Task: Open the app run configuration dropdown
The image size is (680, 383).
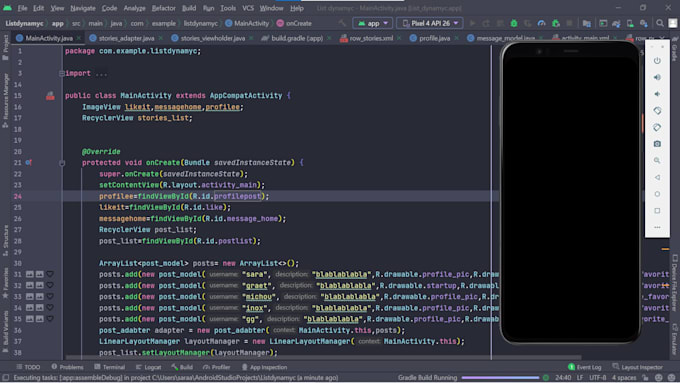Action: [x=373, y=23]
